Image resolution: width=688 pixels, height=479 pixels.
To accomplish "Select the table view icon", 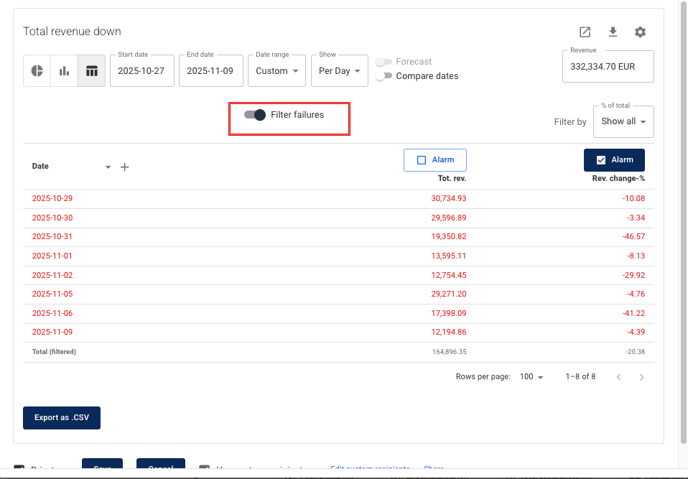I will [x=91, y=71].
